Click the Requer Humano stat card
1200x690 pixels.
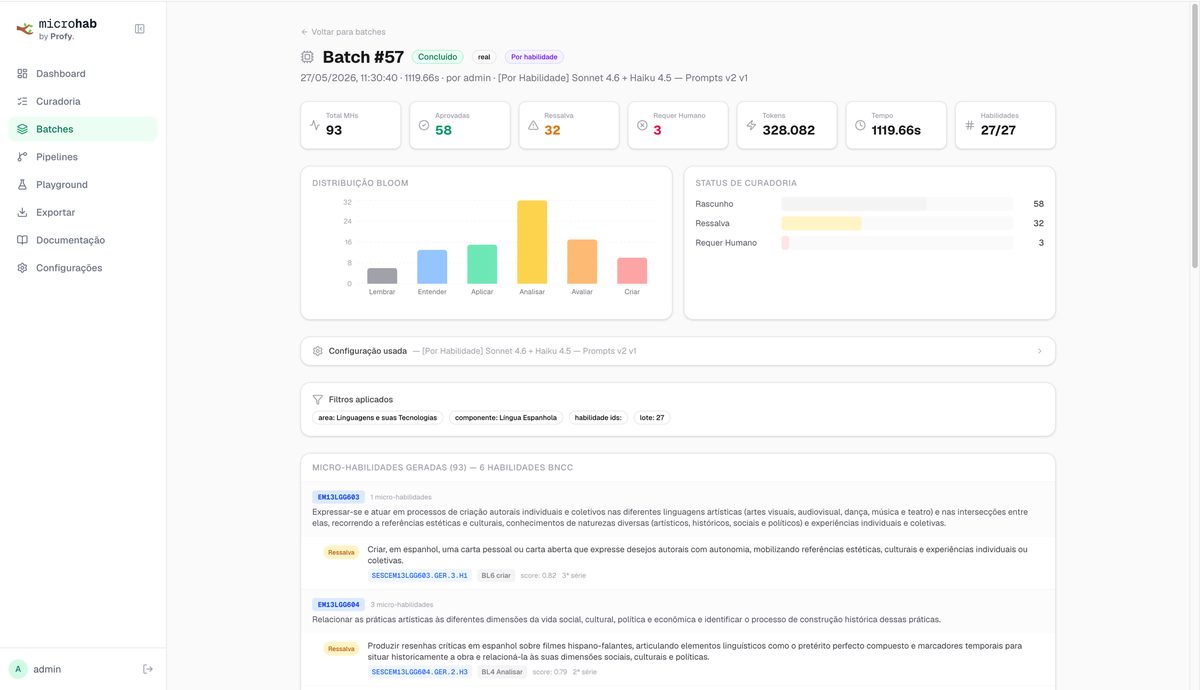pyautogui.click(x=678, y=125)
